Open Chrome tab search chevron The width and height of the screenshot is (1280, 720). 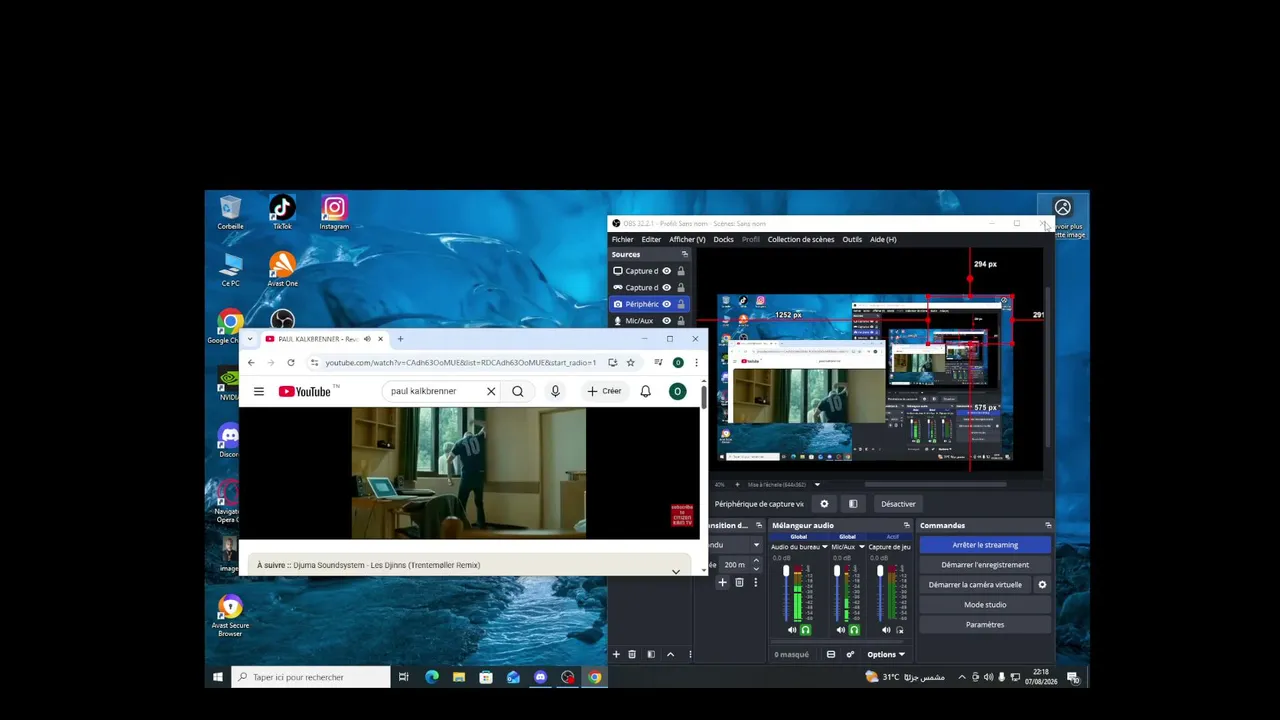pos(250,339)
